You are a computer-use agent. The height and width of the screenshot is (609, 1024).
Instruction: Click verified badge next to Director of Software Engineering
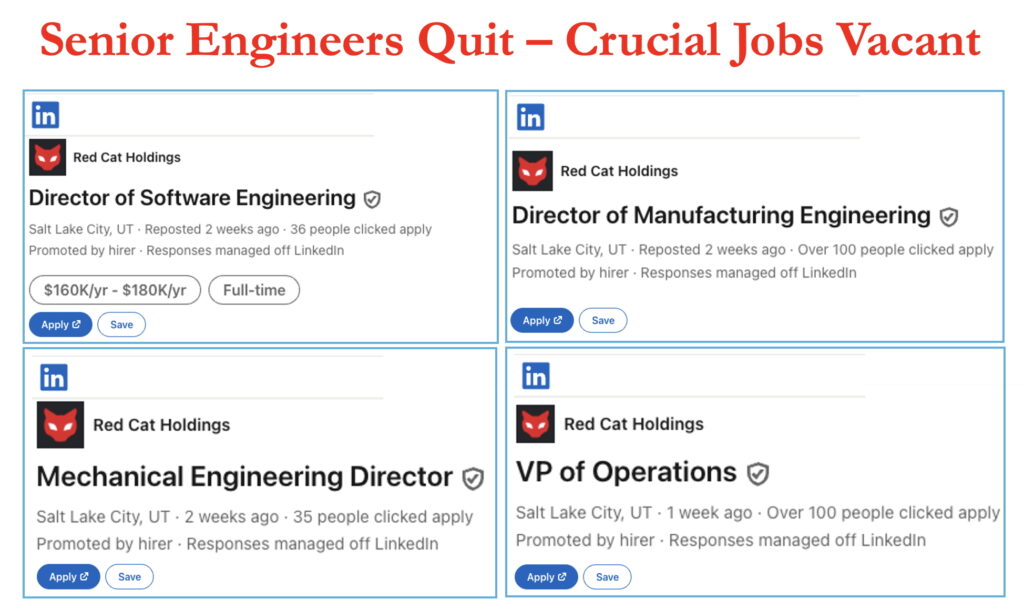pos(372,199)
